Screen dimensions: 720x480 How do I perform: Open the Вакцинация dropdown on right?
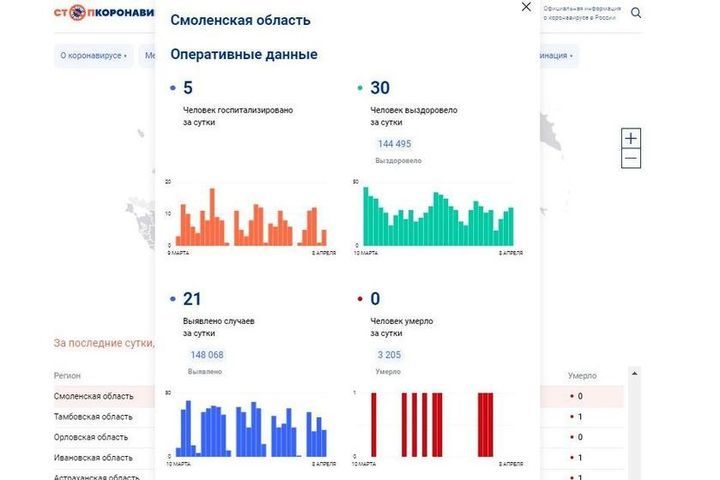(x=558, y=56)
